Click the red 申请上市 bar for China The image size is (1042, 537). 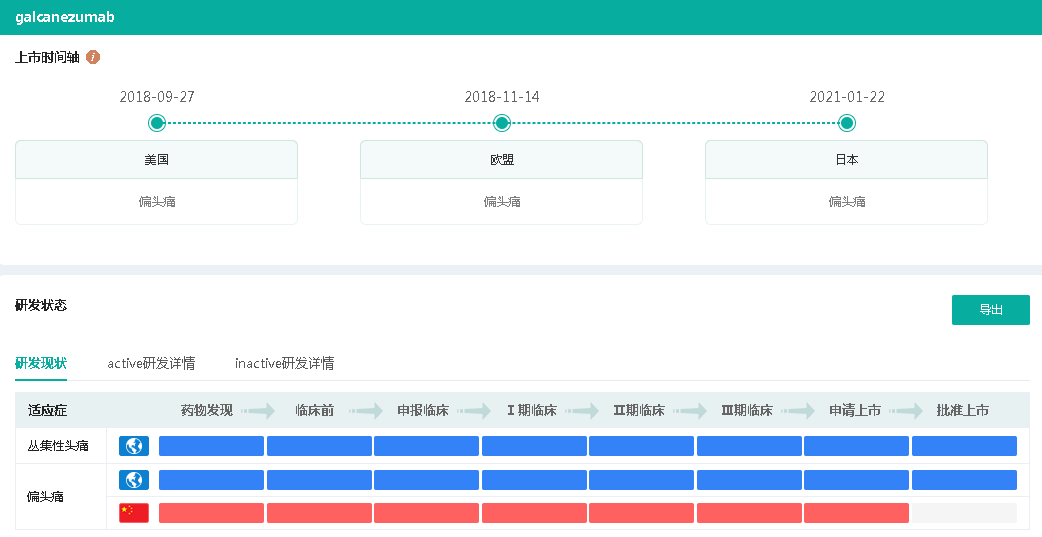point(856,513)
